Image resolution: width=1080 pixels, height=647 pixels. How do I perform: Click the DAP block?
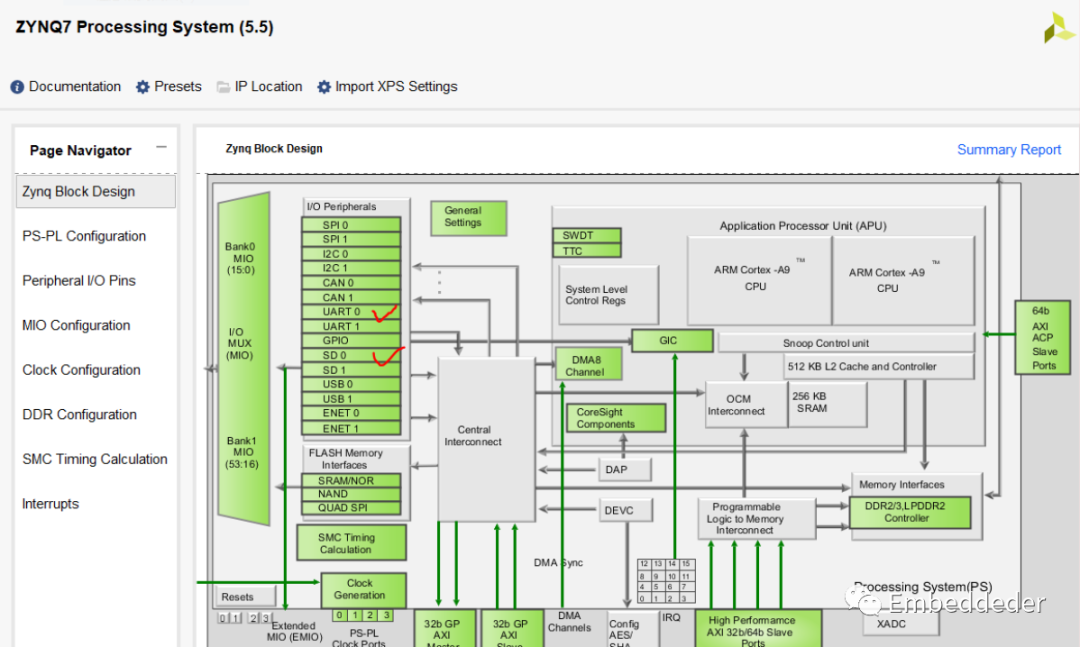(x=625, y=469)
